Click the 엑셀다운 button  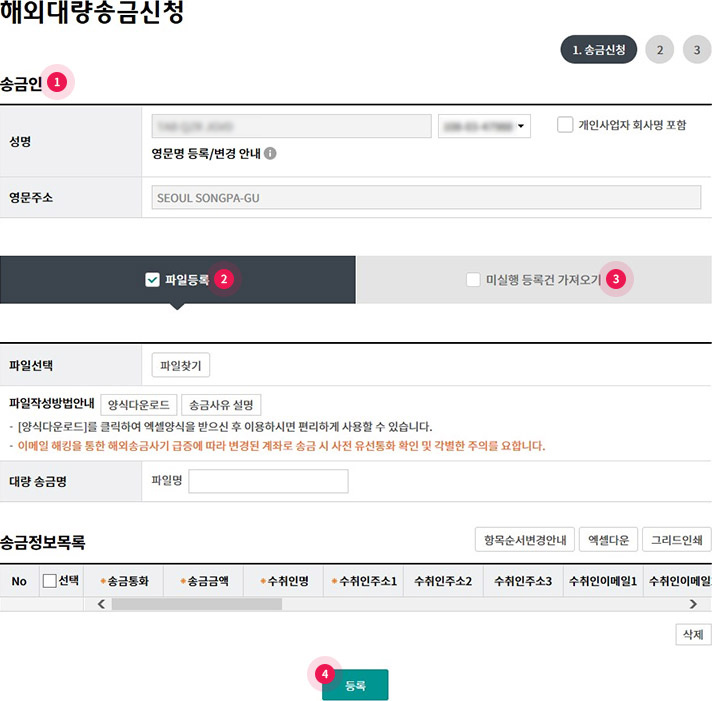coord(609,540)
